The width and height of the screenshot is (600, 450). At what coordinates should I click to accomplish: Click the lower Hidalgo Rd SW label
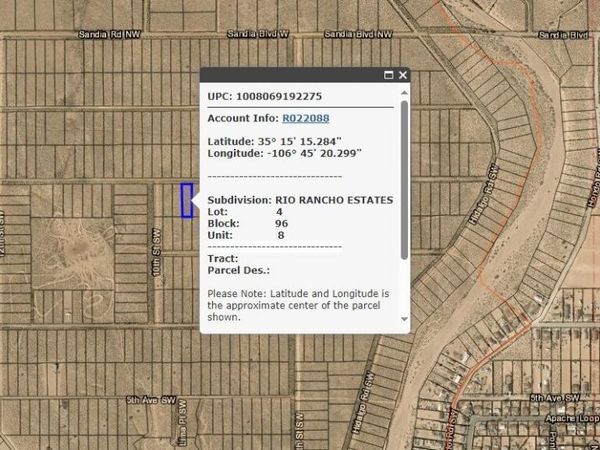(x=363, y=403)
